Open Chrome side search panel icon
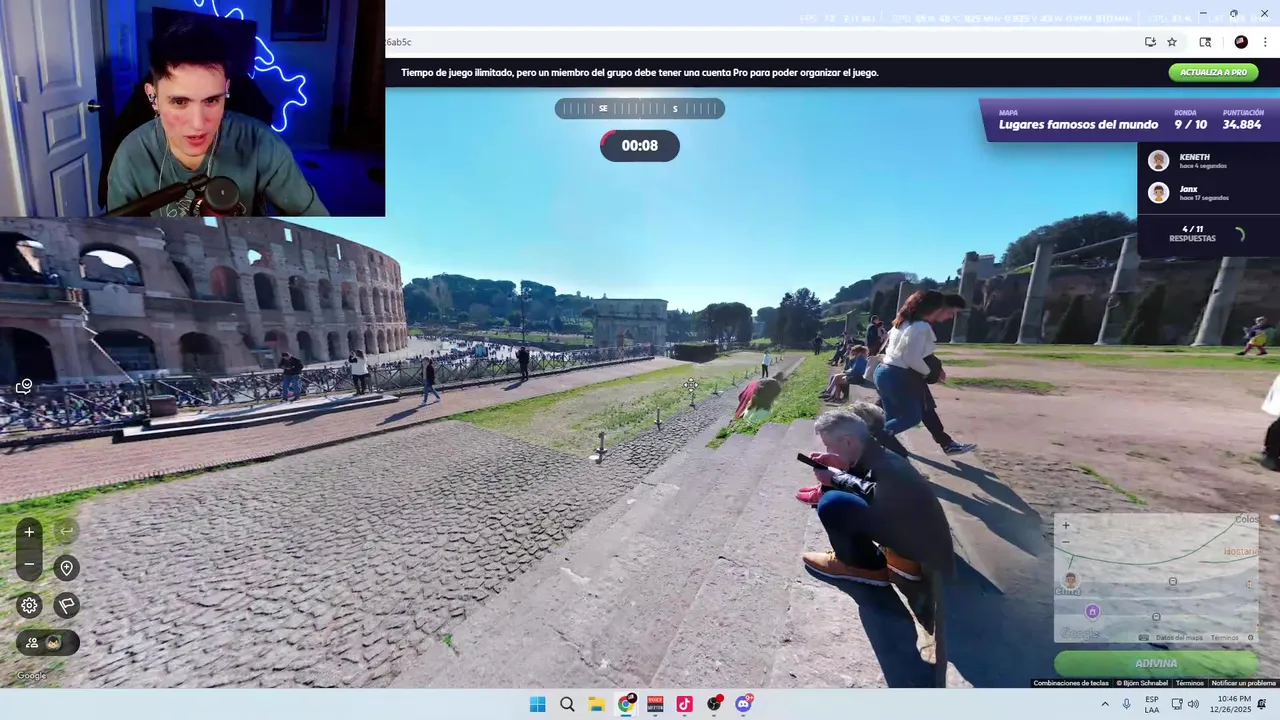The image size is (1280, 720). click(x=1205, y=42)
